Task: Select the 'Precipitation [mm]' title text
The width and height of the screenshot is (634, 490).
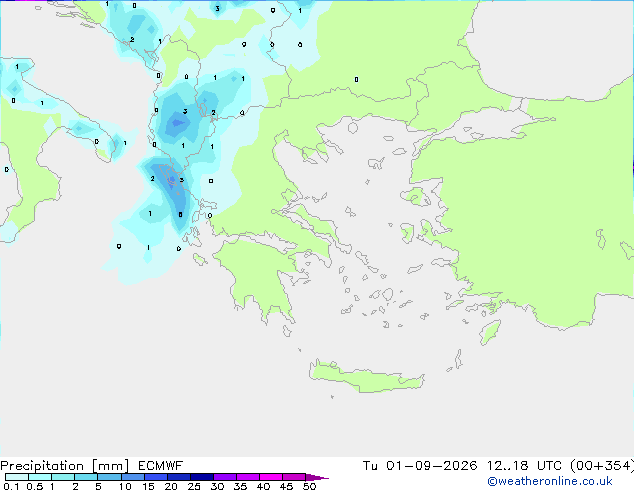Action: click(x=65, y=466)
